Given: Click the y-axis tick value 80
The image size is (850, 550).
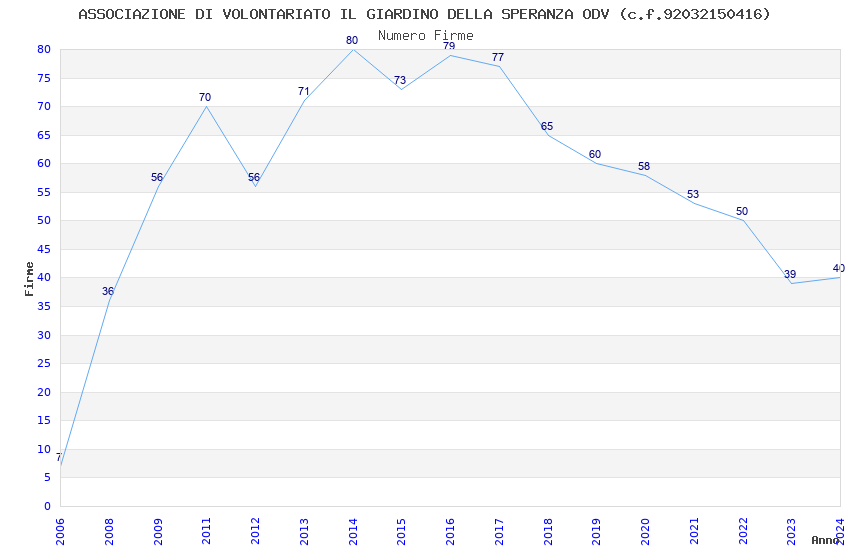Looking at the screenshot, I should 44,49.
